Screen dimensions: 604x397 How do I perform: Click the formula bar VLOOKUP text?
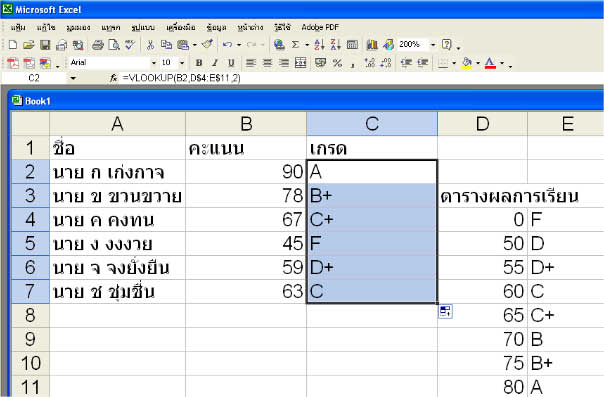point(181,78)
